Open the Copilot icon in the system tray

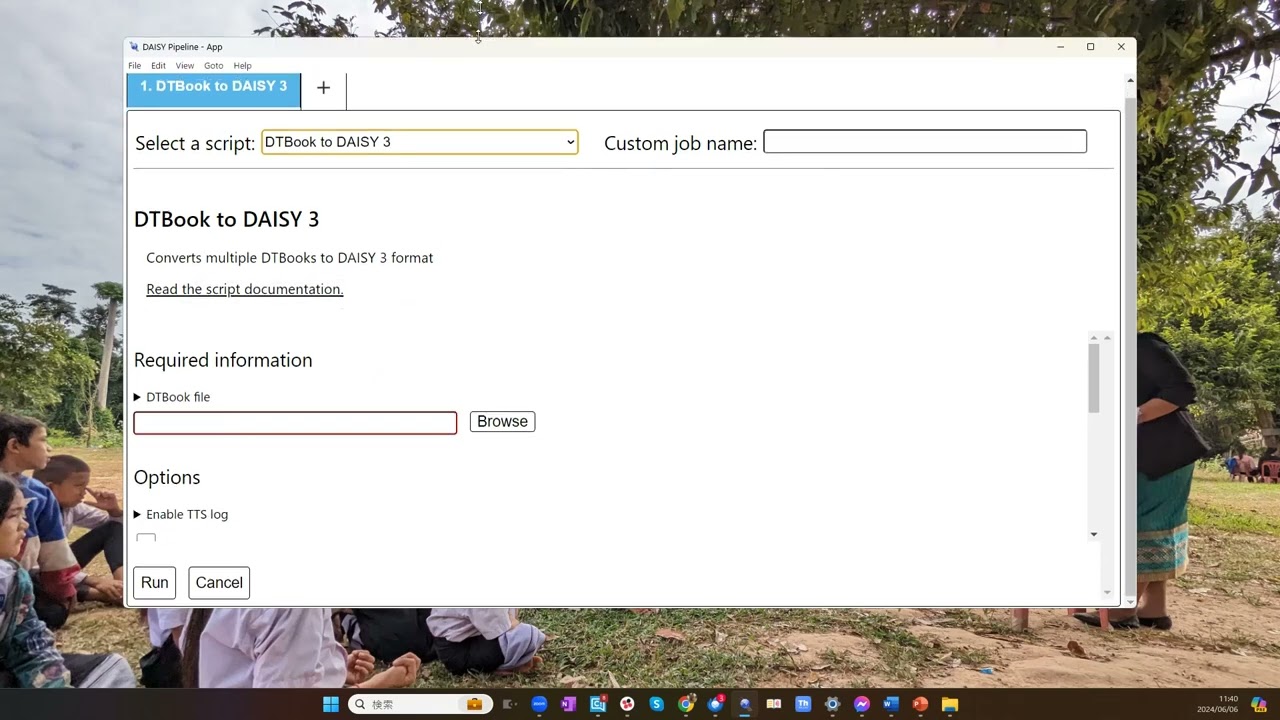1259,704
